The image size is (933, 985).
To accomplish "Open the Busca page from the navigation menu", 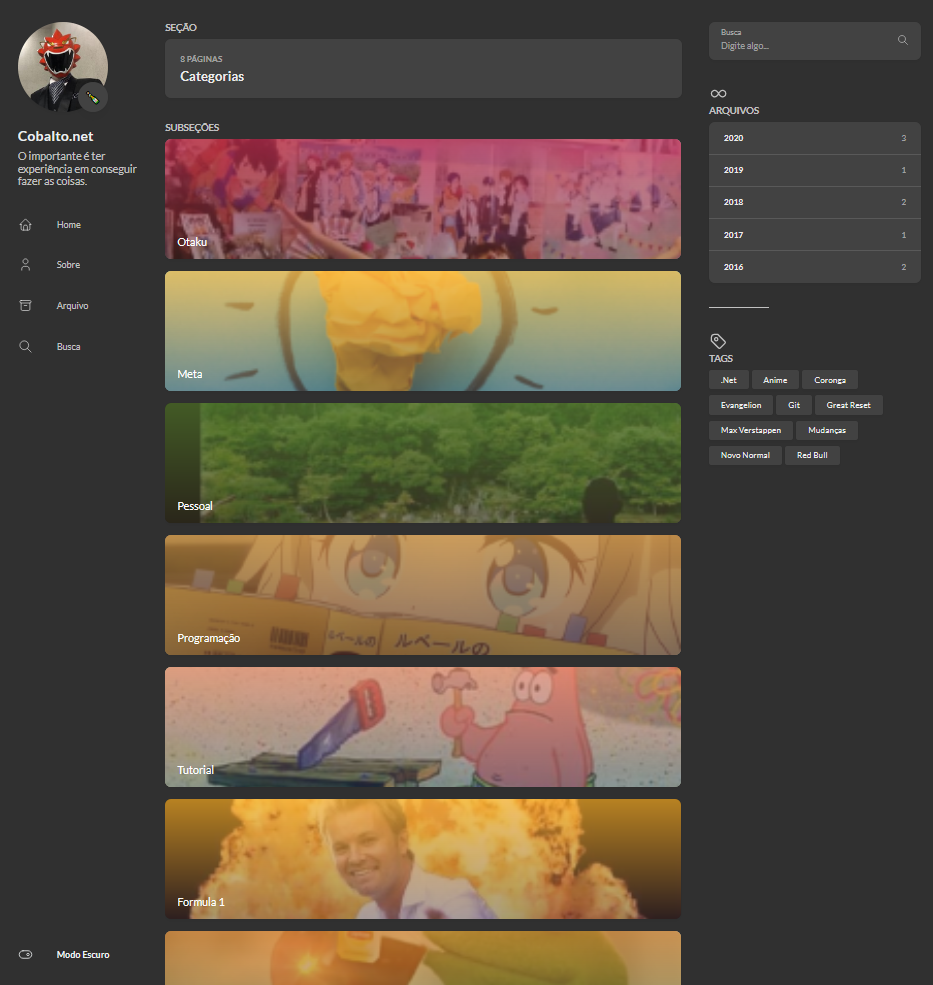I will (x=68, y=346).
